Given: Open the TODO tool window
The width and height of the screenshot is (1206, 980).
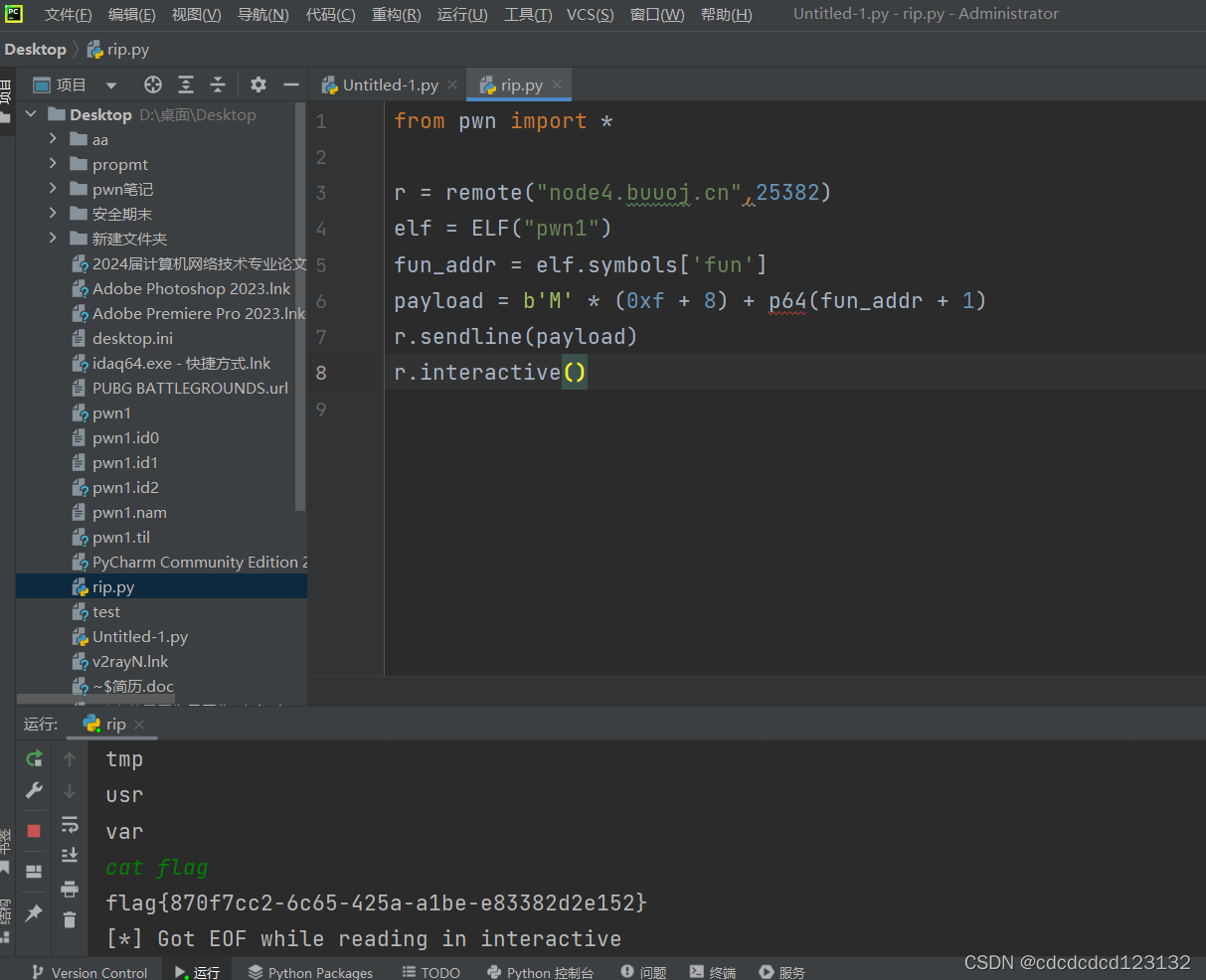Looking at the screenshot, I should [431, 972].
